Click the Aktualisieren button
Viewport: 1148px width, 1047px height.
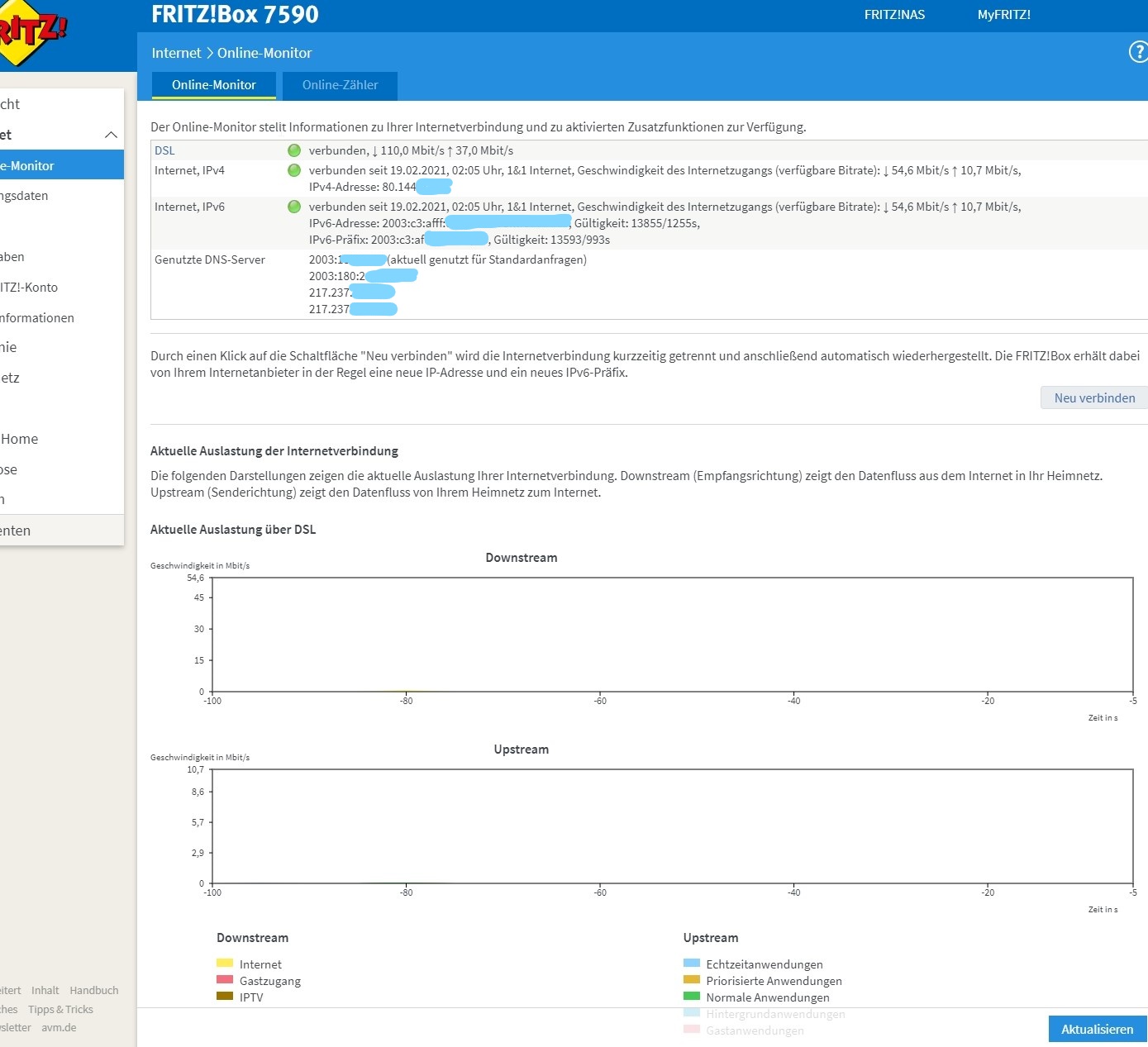pyautogui.click(x=1098, y=1029)
